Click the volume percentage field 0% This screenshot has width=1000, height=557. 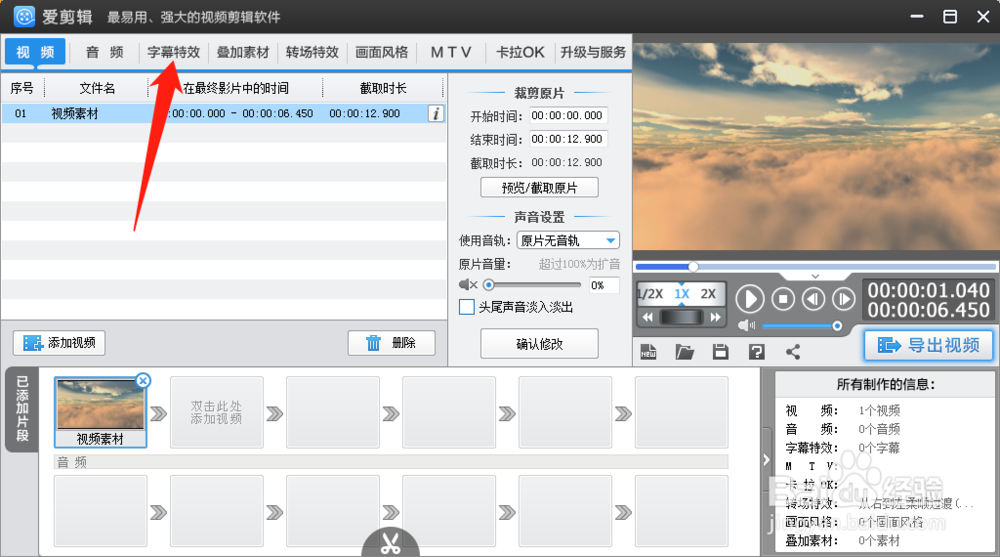pyautogui.click(x=603, y=285)
